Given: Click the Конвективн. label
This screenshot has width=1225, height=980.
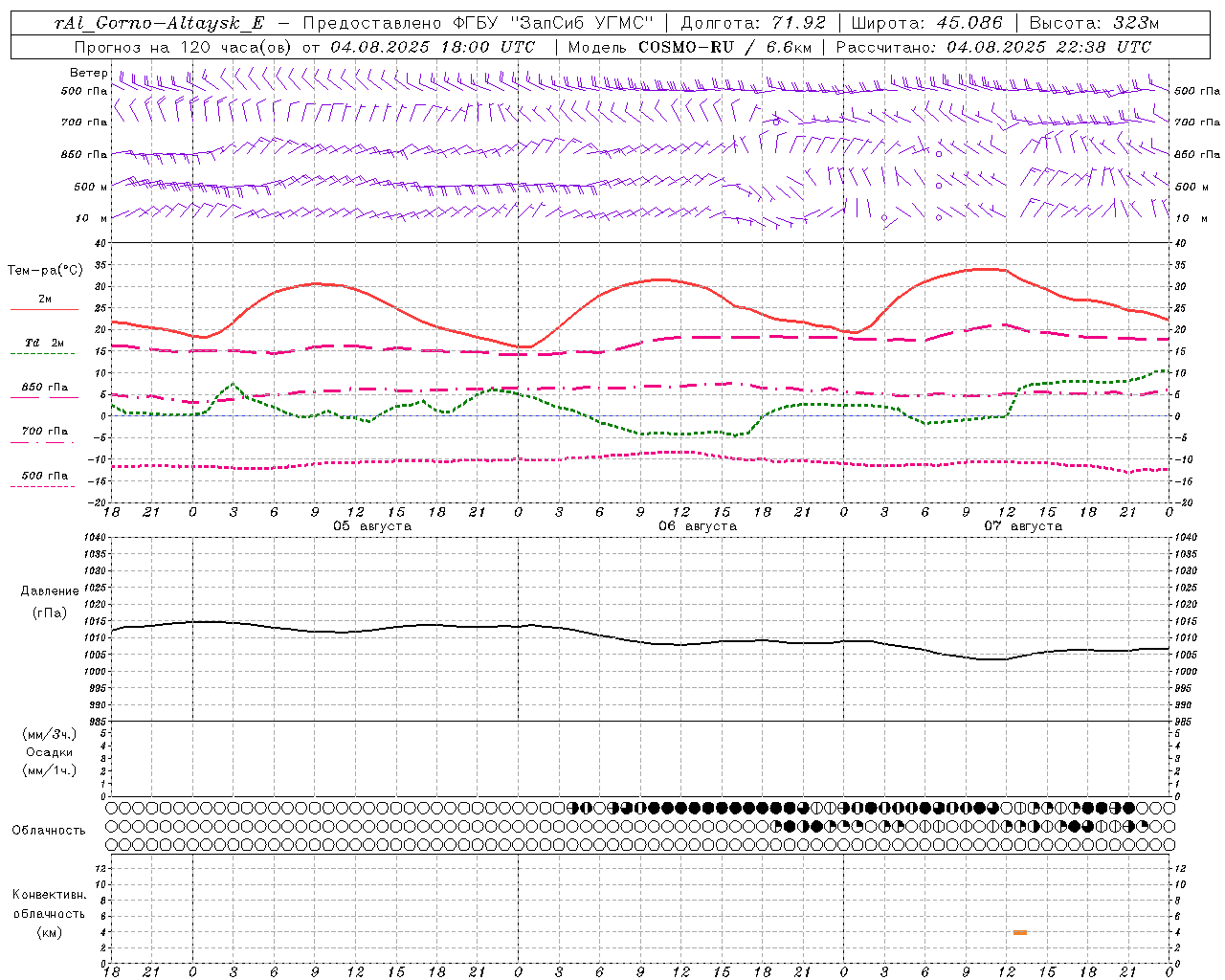Looking at the screenshot, I should [x=49, y=895].
